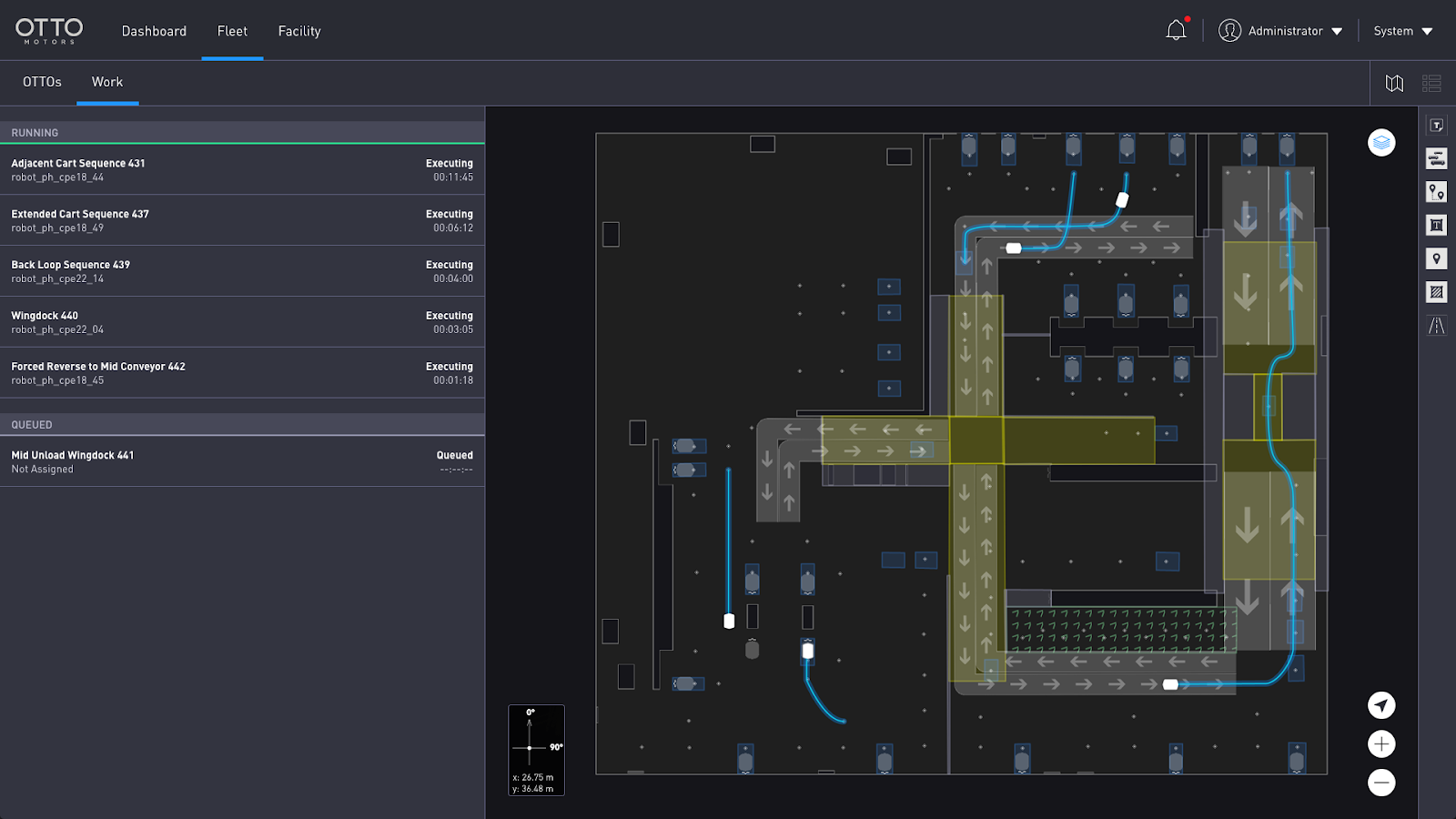Open the Dashboard menu item
This screenshot has height=819, width=1456.
pyautogui.click(x=154, y=31)
